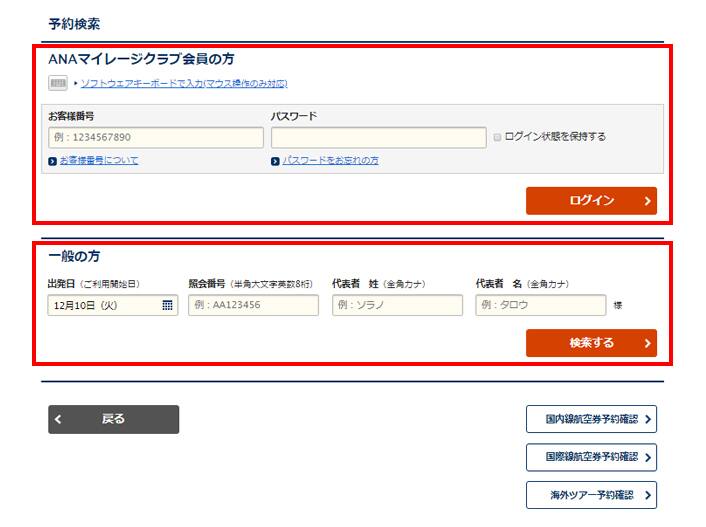Click chevron on 国内線航空券予約確認 button
This screenshot has width=706, height=527.
click(x=649, y=419)
